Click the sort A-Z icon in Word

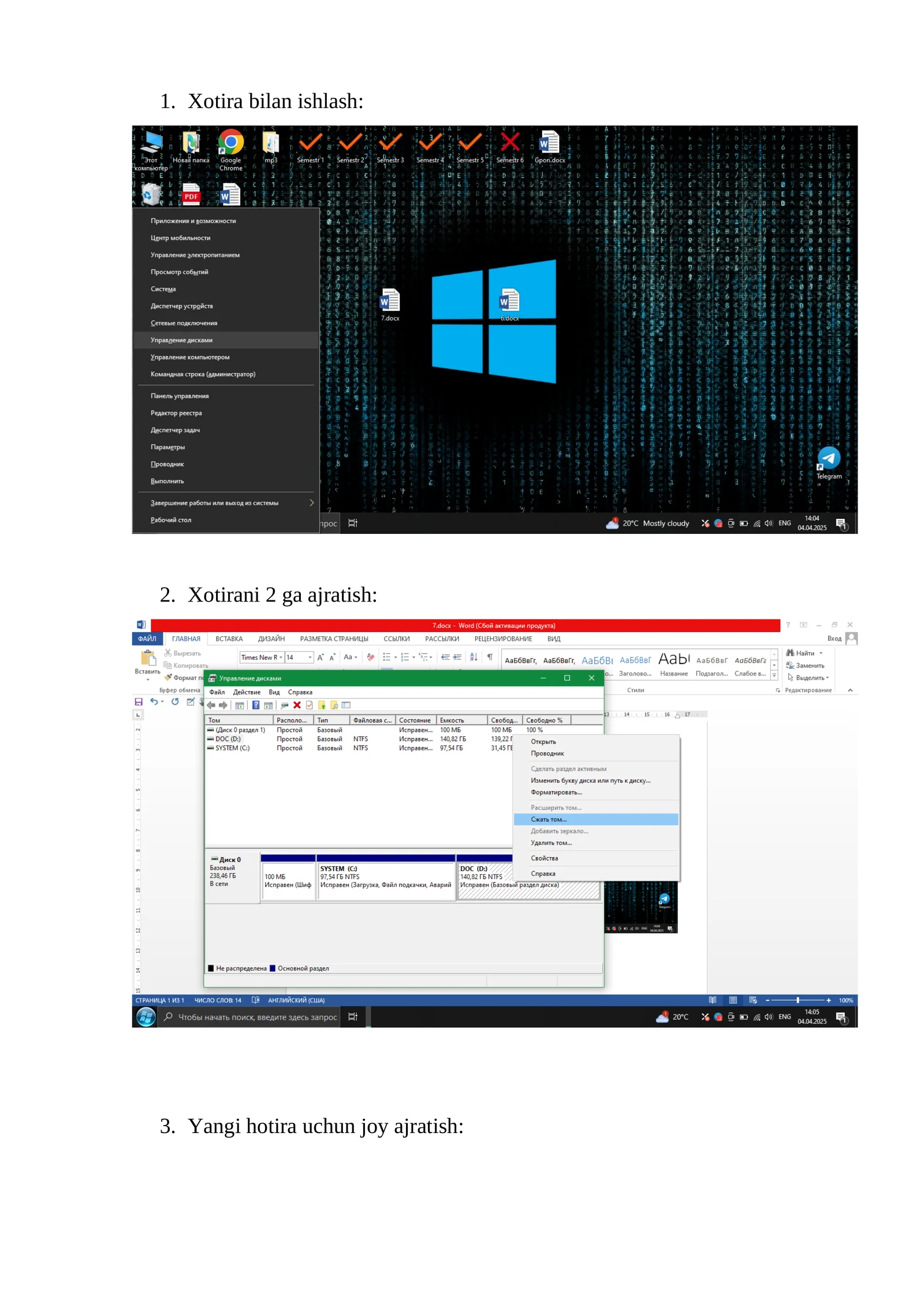[474, 657]
